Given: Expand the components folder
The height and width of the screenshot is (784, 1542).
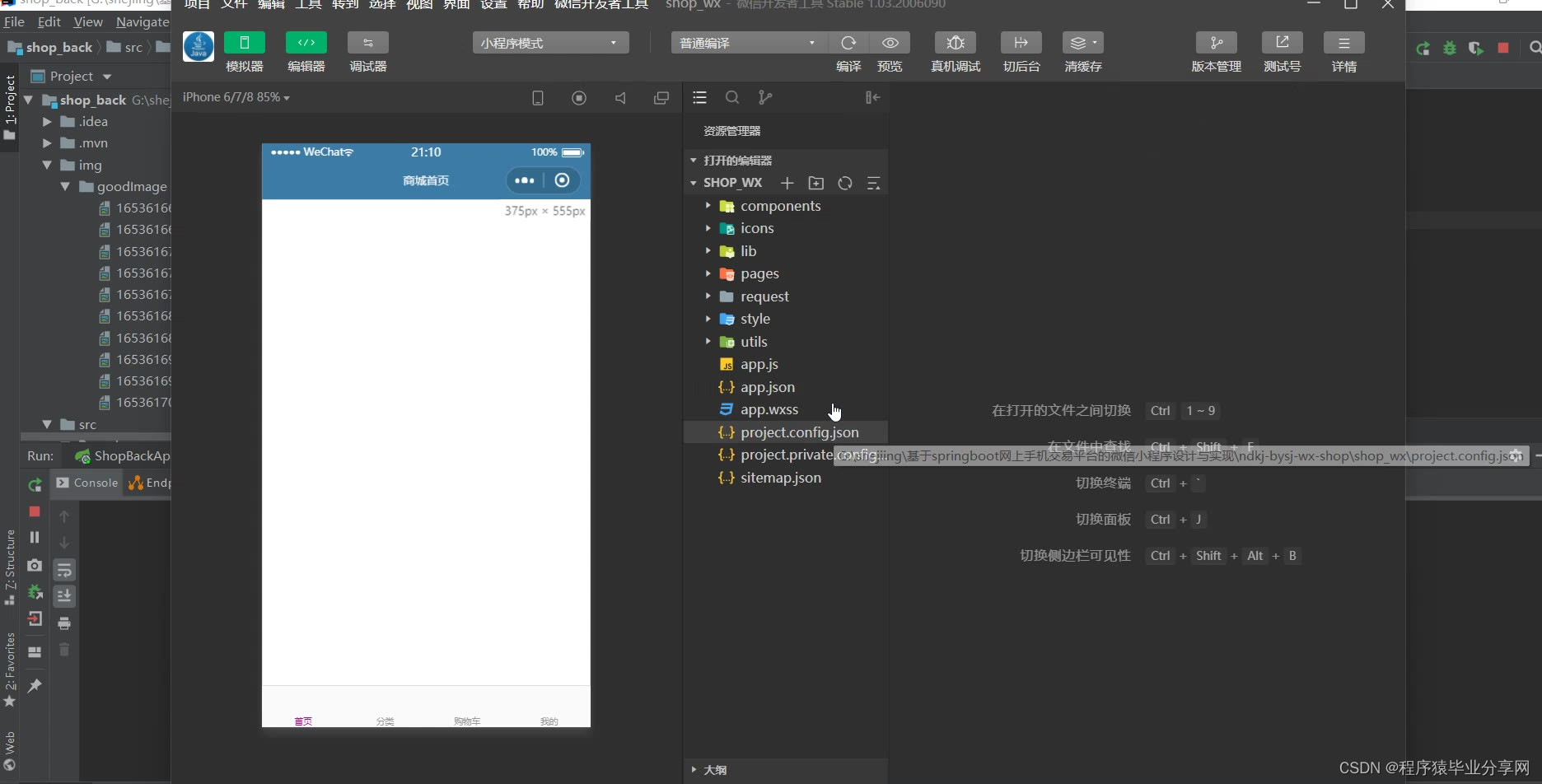Looking at the screenshot, I should click(x=708, y=206).
